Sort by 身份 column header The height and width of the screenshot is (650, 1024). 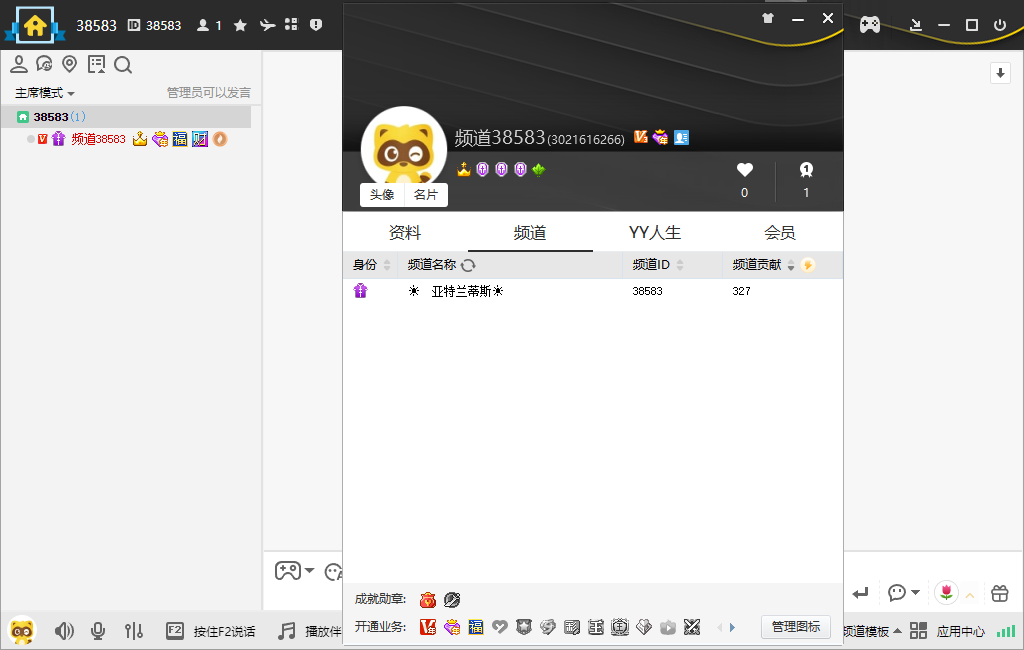[x=370, y=265]
